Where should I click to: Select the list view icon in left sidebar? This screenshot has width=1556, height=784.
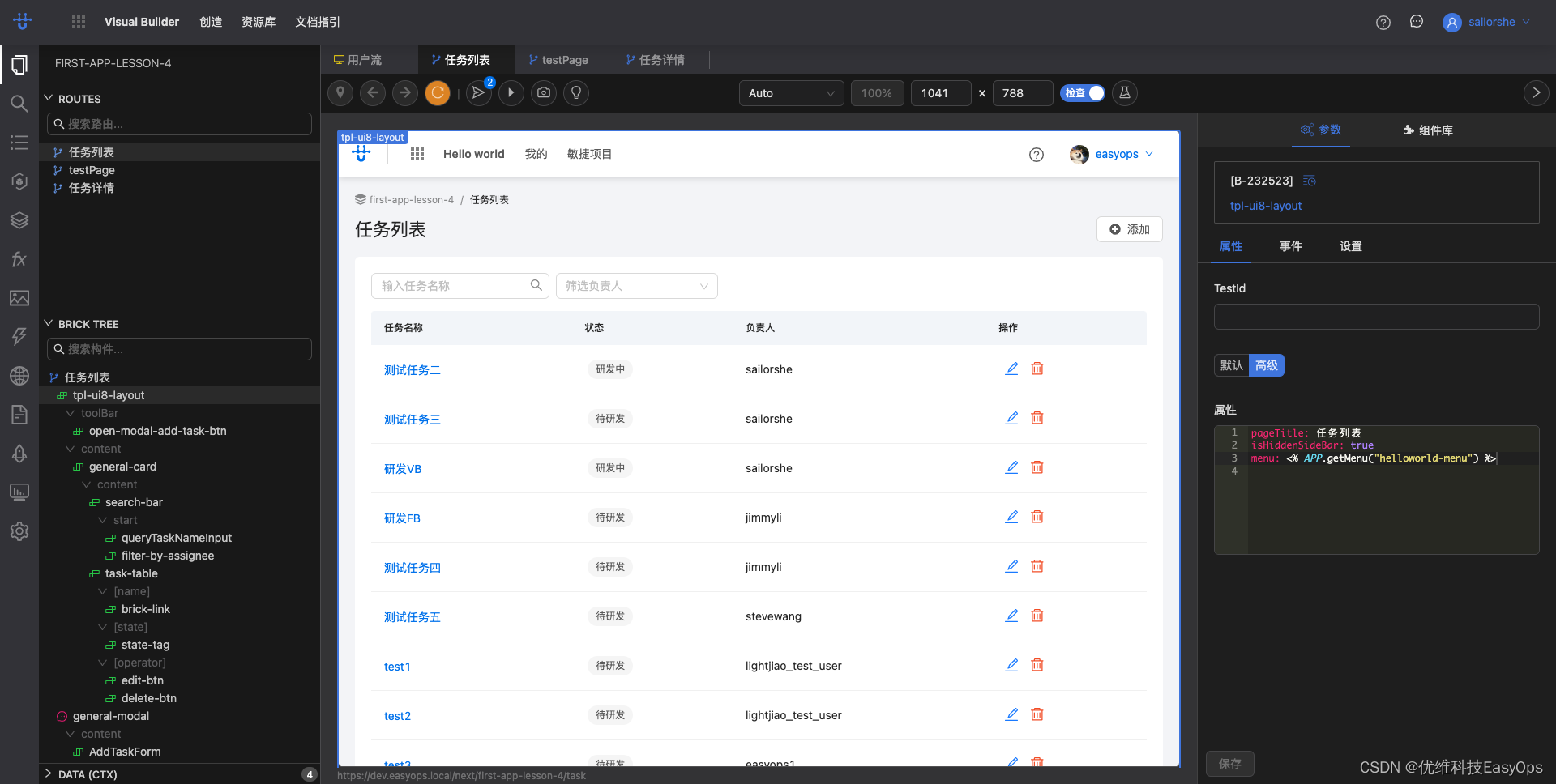(19, 143)
